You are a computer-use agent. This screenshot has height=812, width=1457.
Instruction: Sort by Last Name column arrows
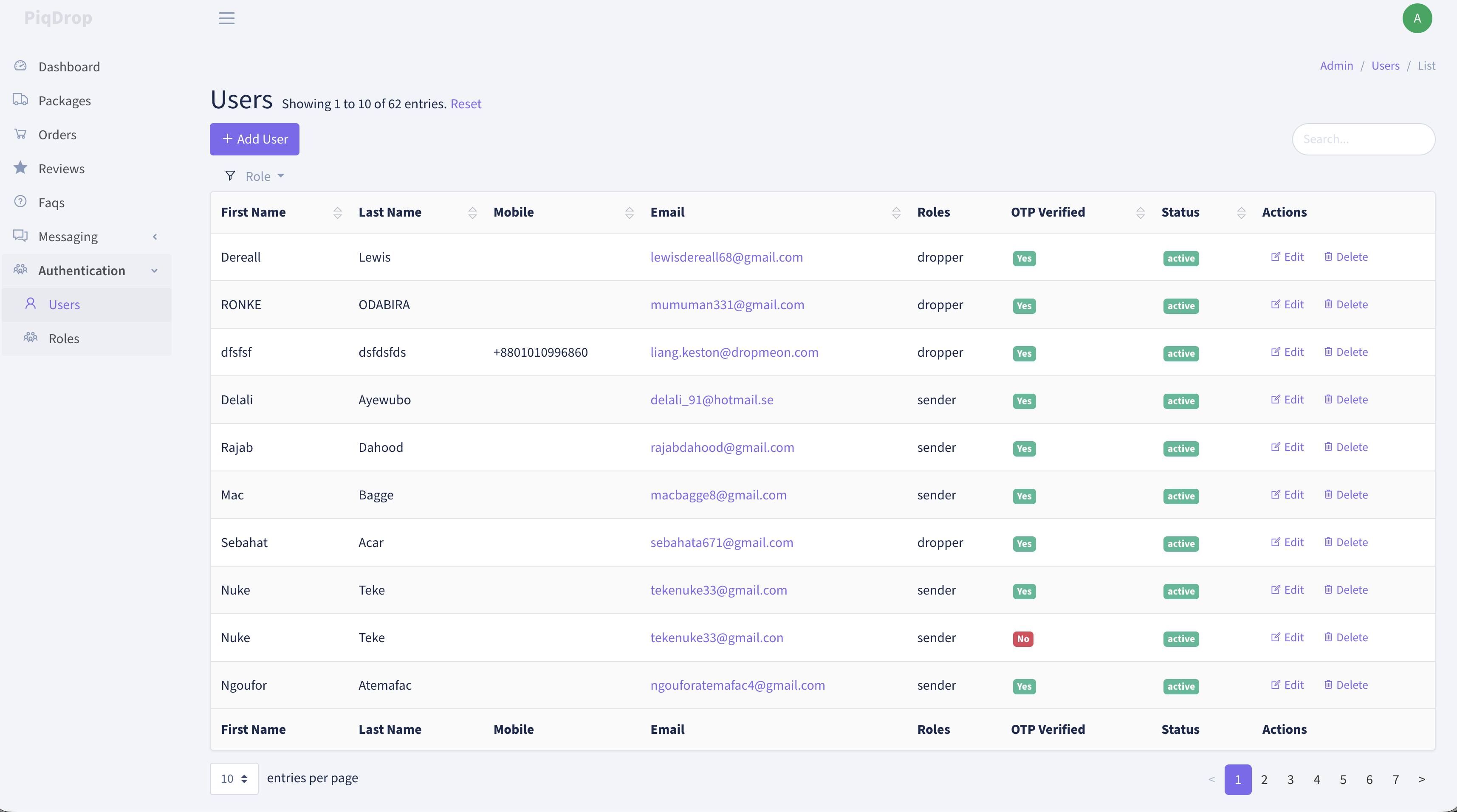(x=473, y=213)
